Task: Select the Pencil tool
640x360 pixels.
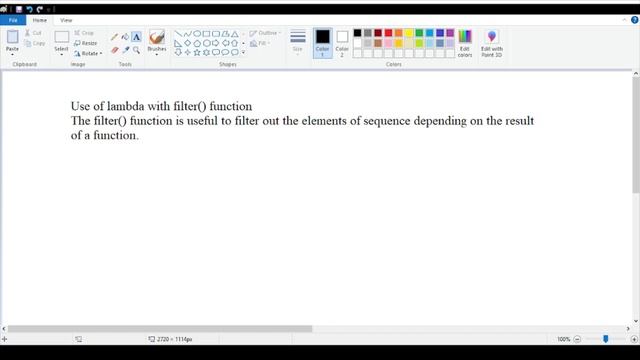Action: [114, 37]
